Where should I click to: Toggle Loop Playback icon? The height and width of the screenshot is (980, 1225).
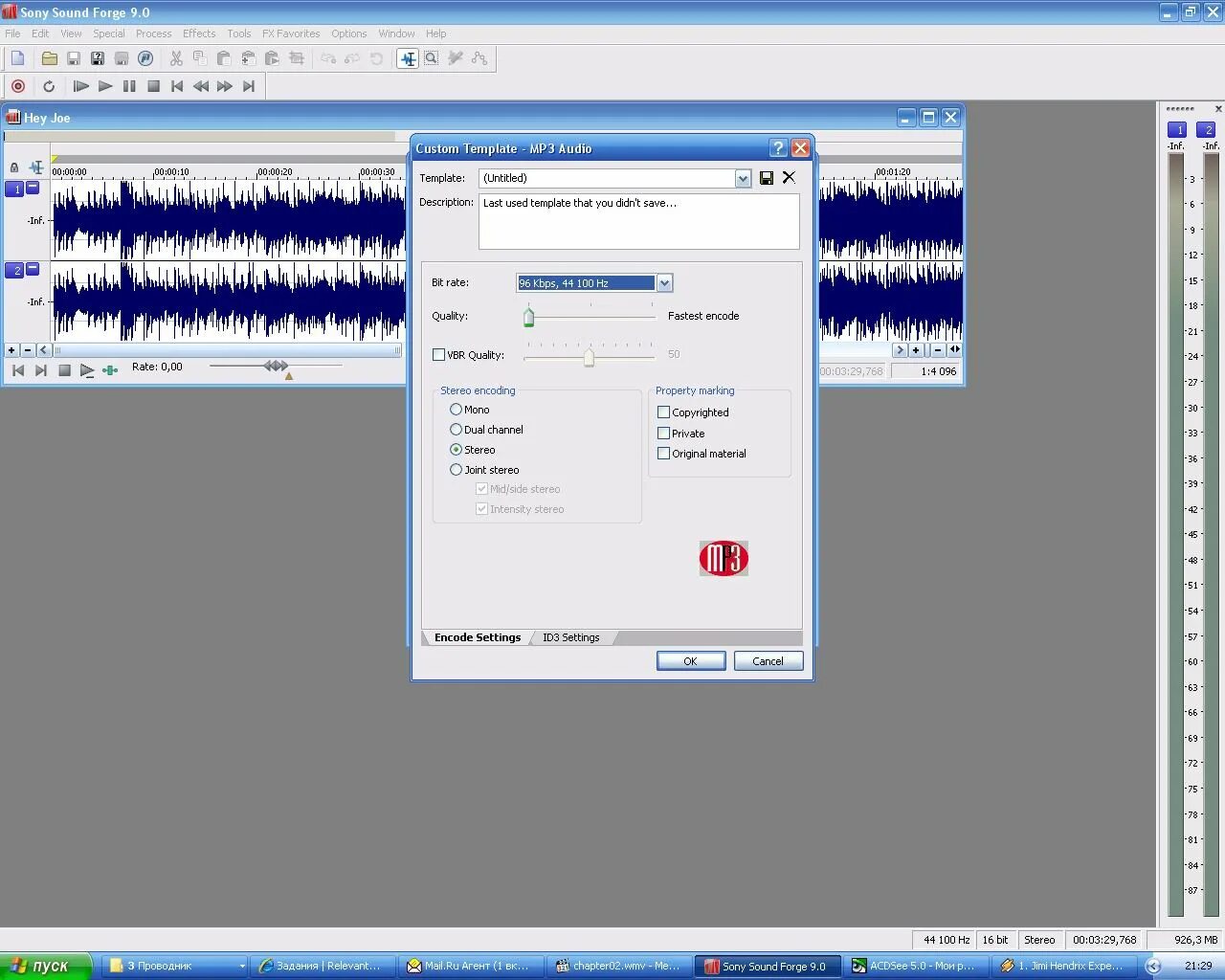[x=49, y=86]
